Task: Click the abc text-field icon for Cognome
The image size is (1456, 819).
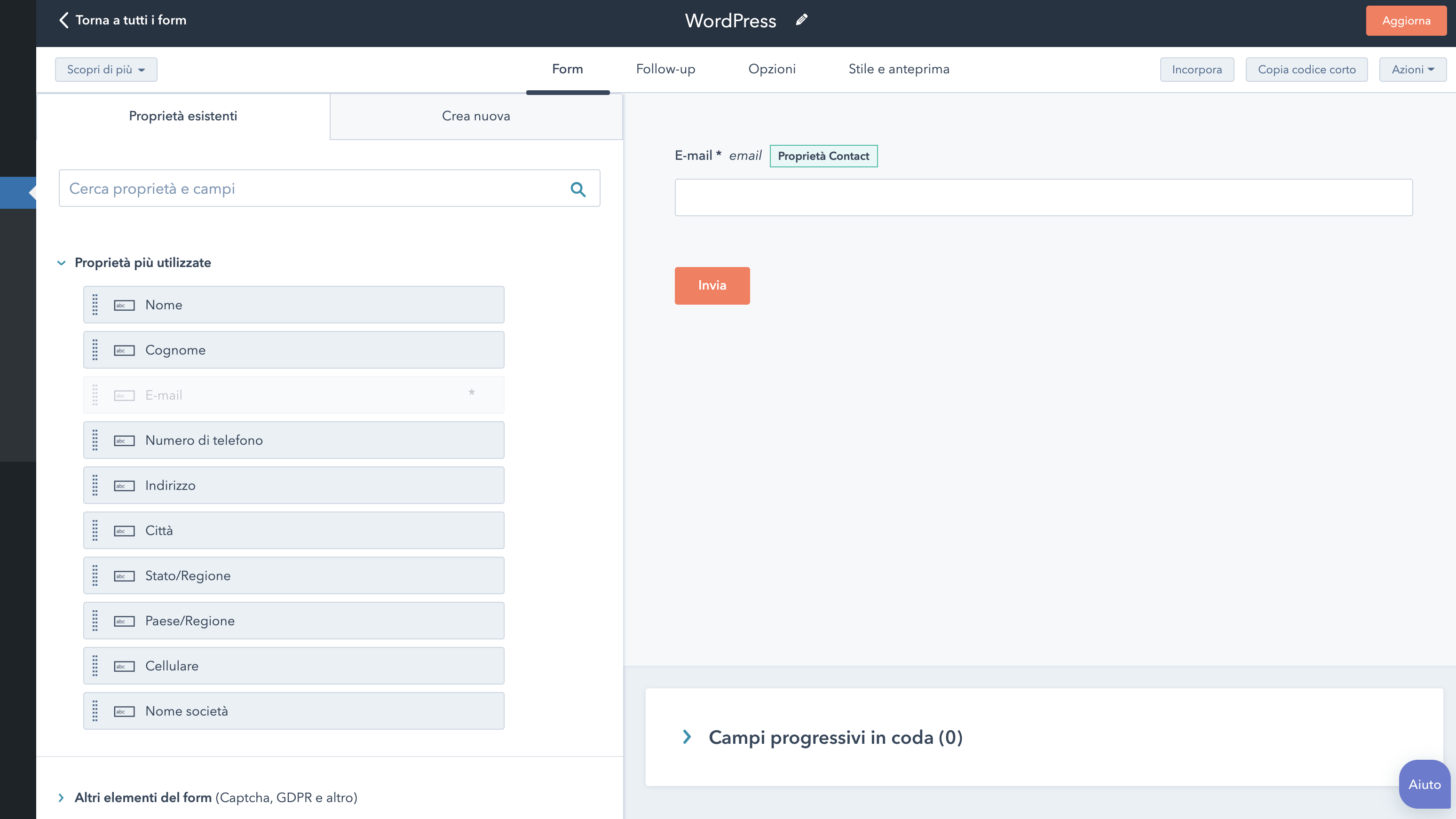Action: 124,350
